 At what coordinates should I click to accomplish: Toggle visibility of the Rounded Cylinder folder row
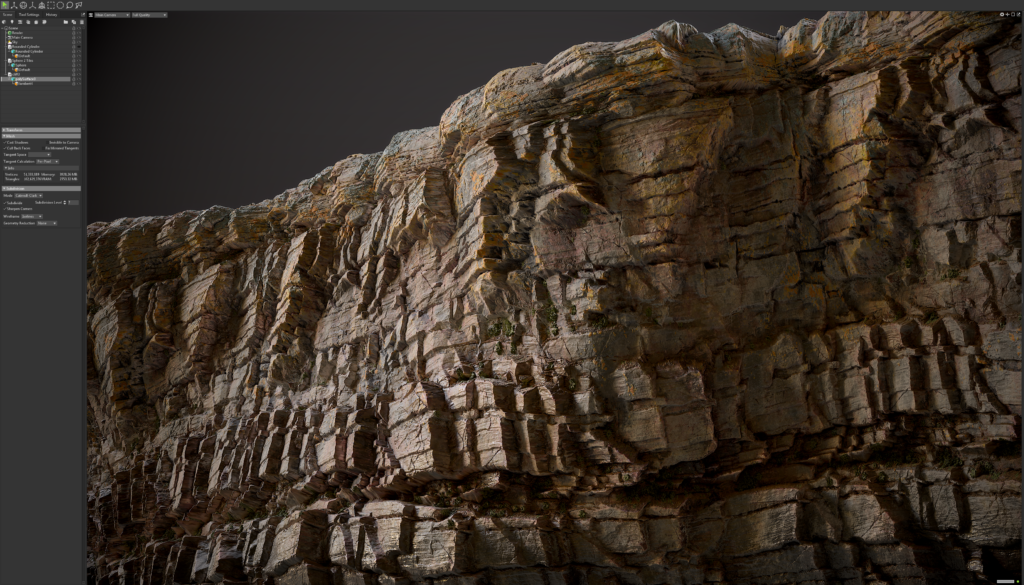[x=79, y=47]
